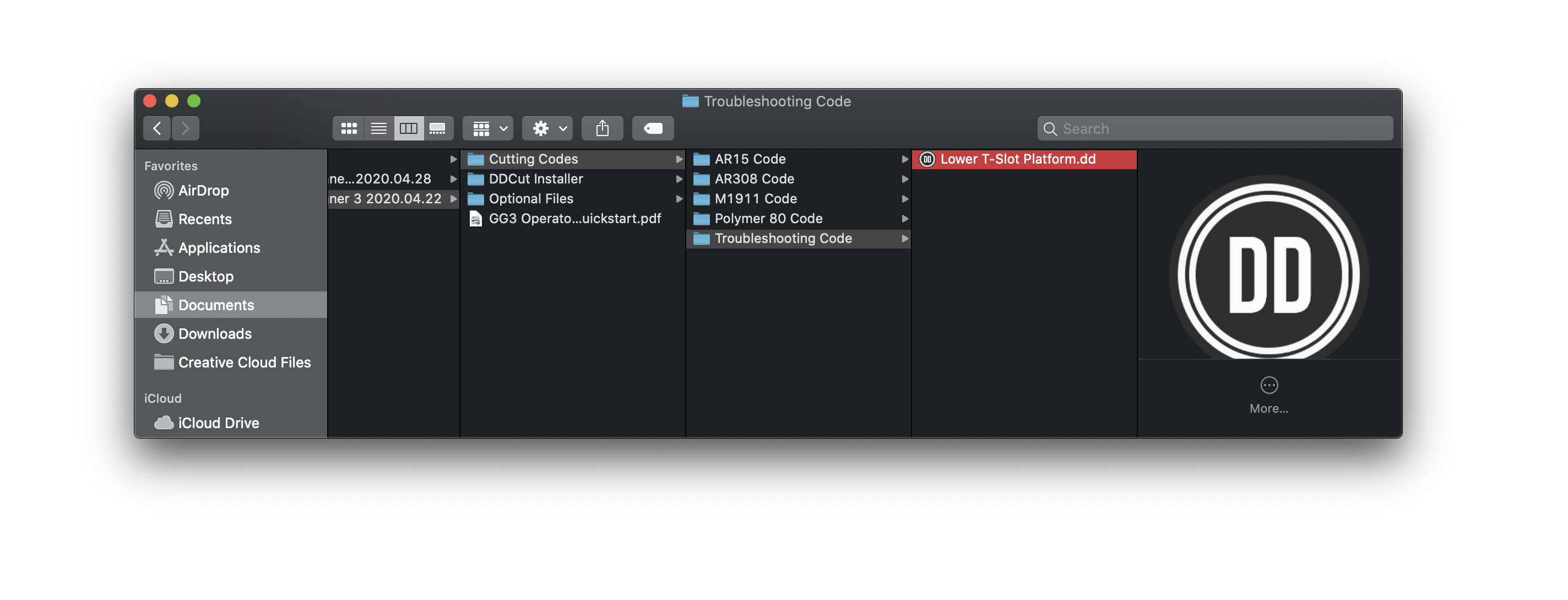Click the Share toolbar button
The image size is (1568, 600).
coord(602,128)
